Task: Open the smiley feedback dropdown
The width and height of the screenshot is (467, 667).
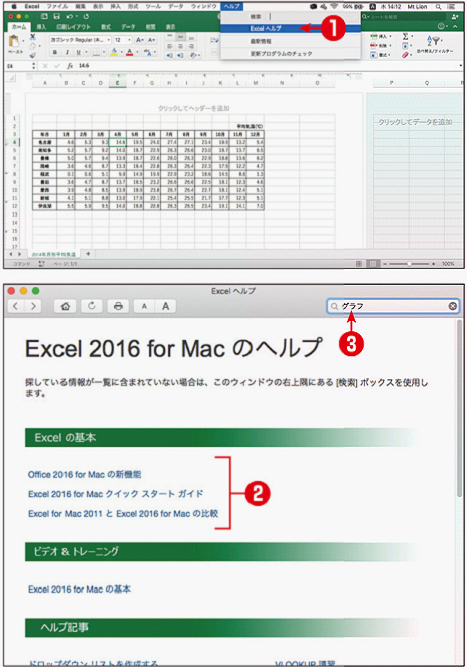Action: click(x=443, y=27)
